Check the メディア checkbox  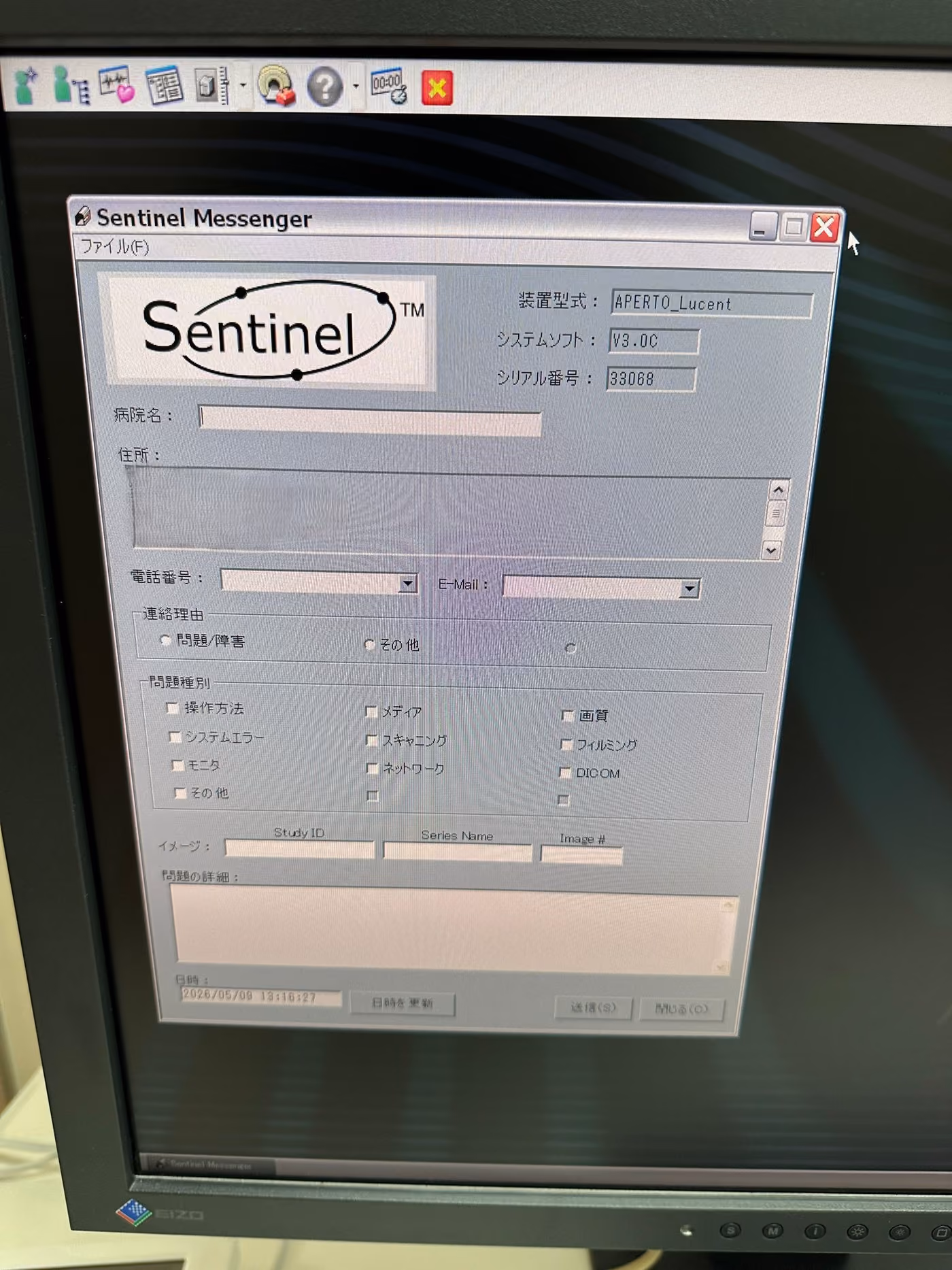371,712
